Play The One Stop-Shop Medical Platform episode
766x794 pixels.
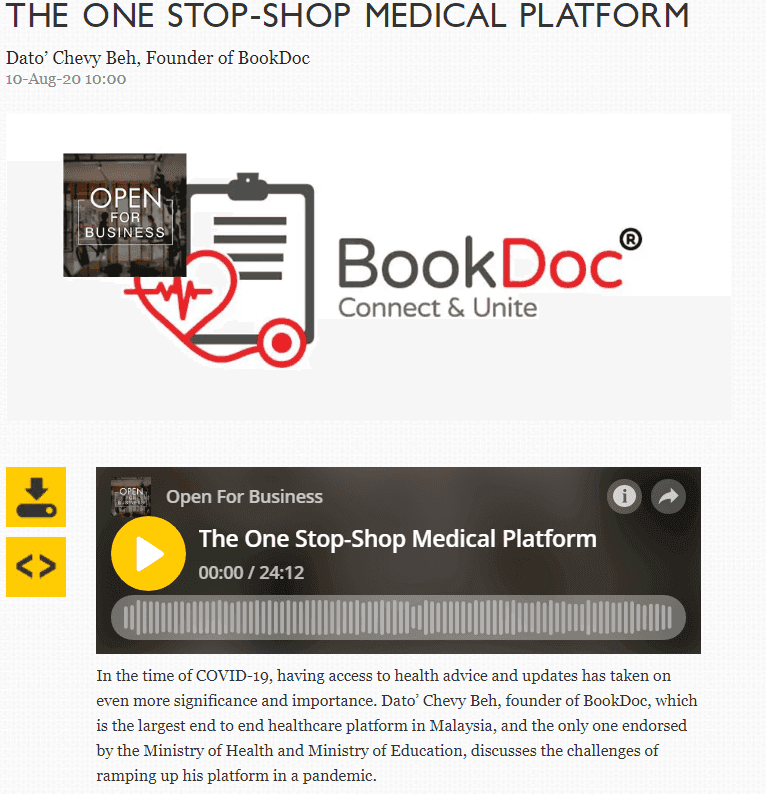pos(148,553)
